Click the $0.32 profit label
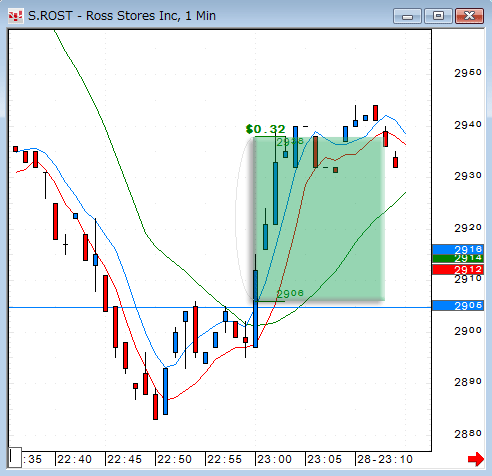Image resolution: width=492 pixels, height=476 pixels. pos(265,129)
